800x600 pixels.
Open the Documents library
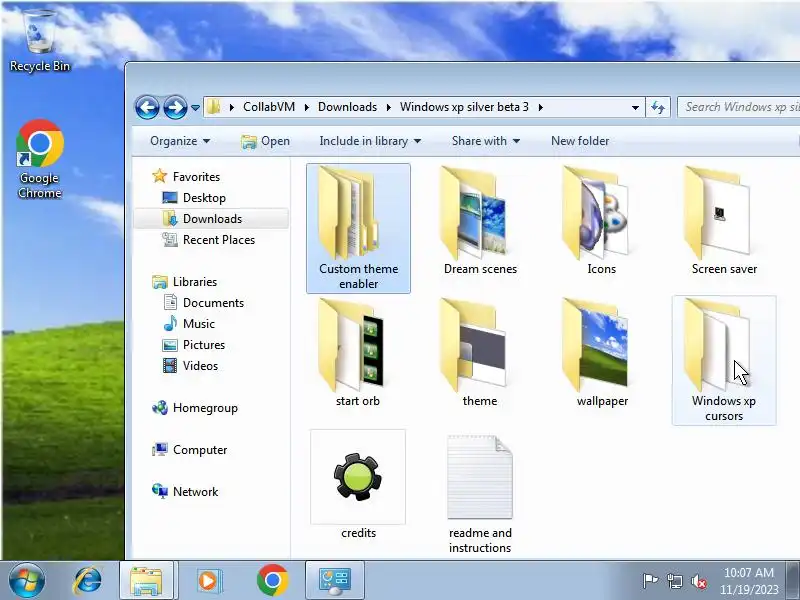213,303
